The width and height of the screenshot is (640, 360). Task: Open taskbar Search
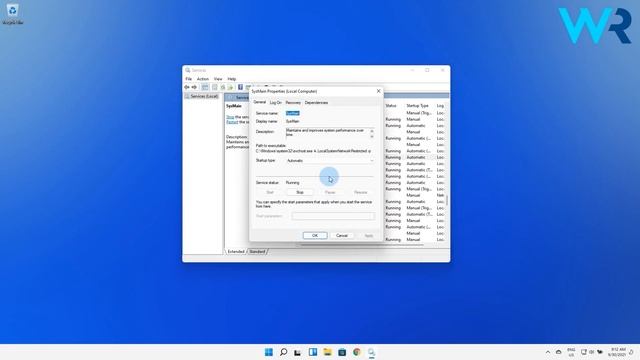click(283, 352)
